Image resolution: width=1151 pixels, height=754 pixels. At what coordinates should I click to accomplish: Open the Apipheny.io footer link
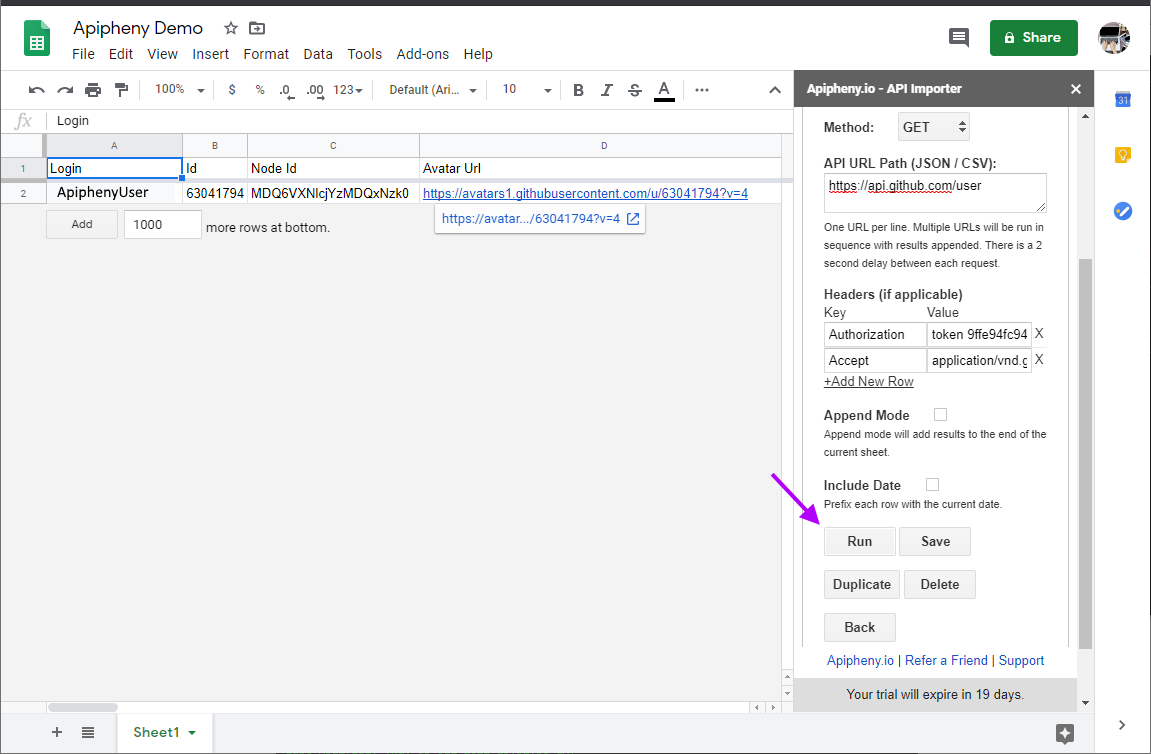(860, 660)
